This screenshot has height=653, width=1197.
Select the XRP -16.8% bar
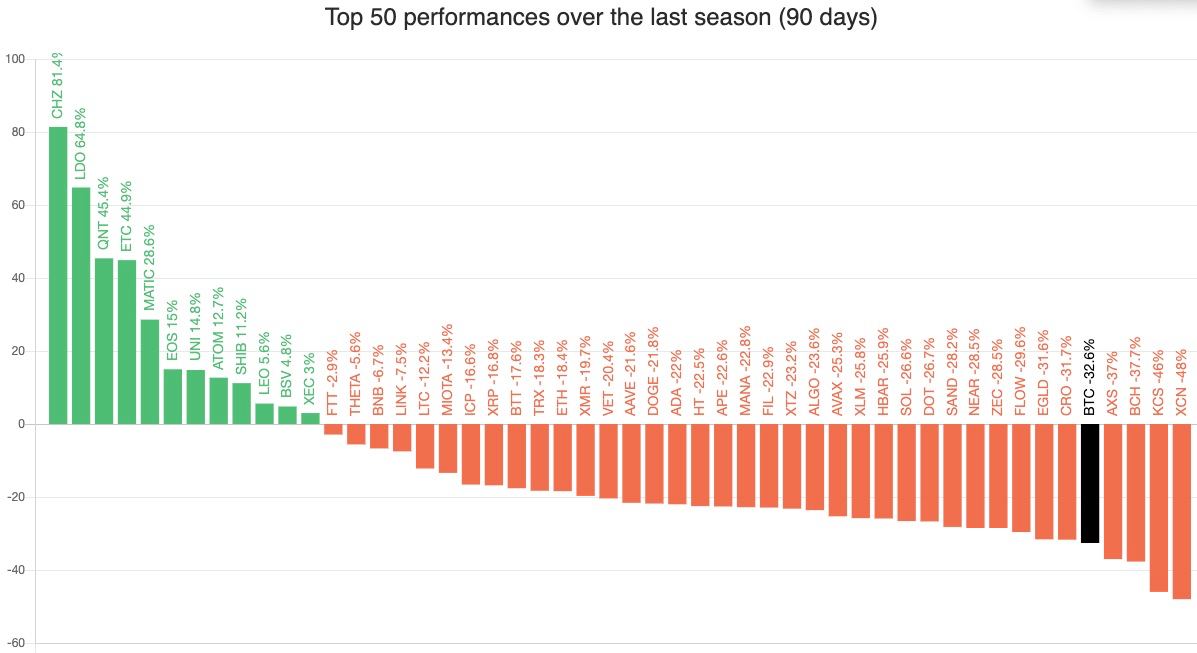tap(493, 454)
